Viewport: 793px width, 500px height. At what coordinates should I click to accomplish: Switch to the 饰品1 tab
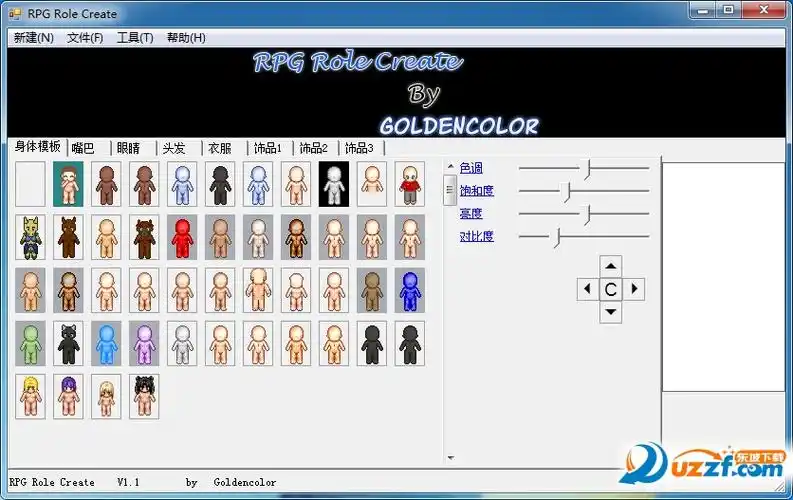tap(270, 148)
